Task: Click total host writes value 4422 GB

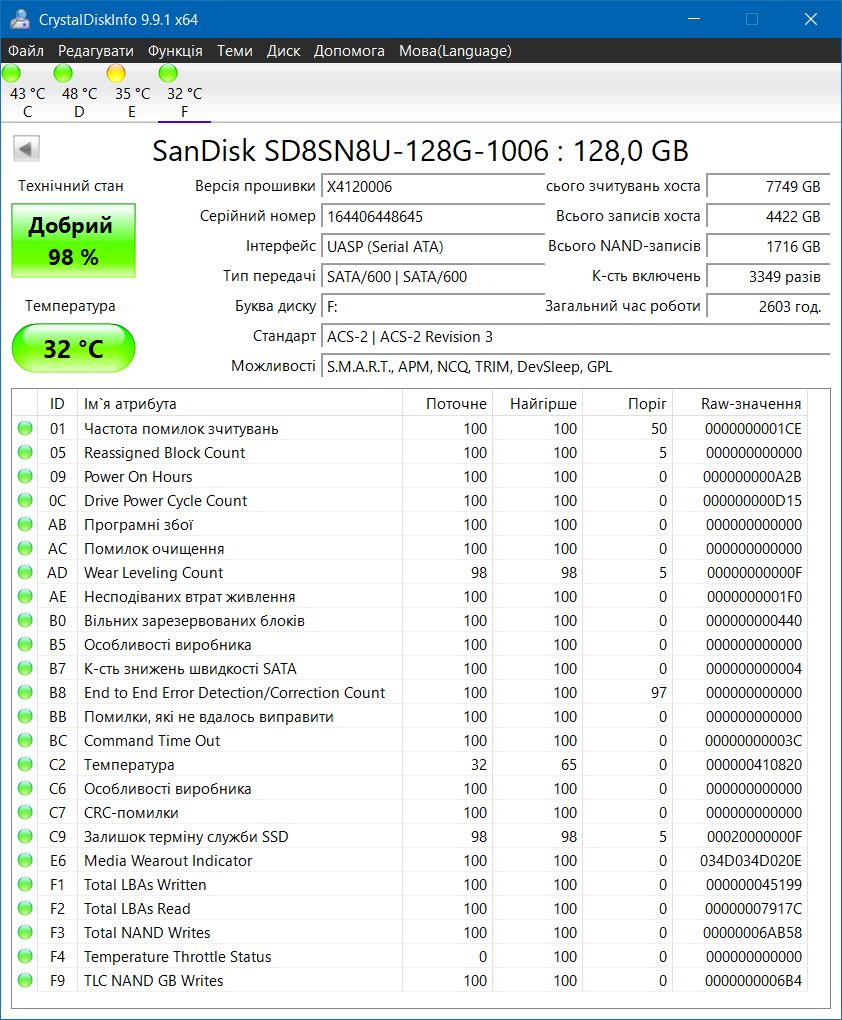Action: [x=768, y=217]
